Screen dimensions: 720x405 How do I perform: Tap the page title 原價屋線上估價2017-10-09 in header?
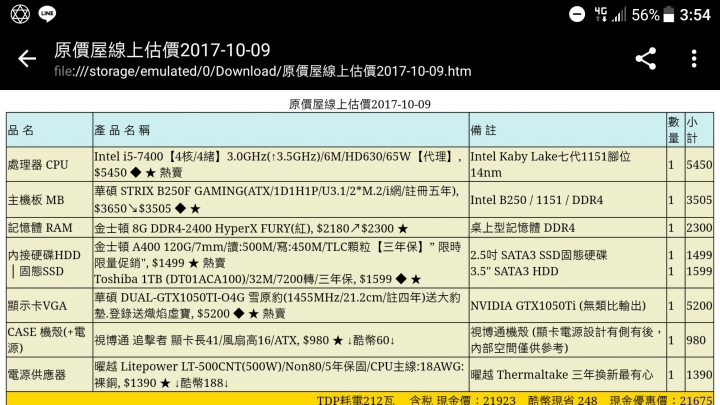(x=162, y=50)
